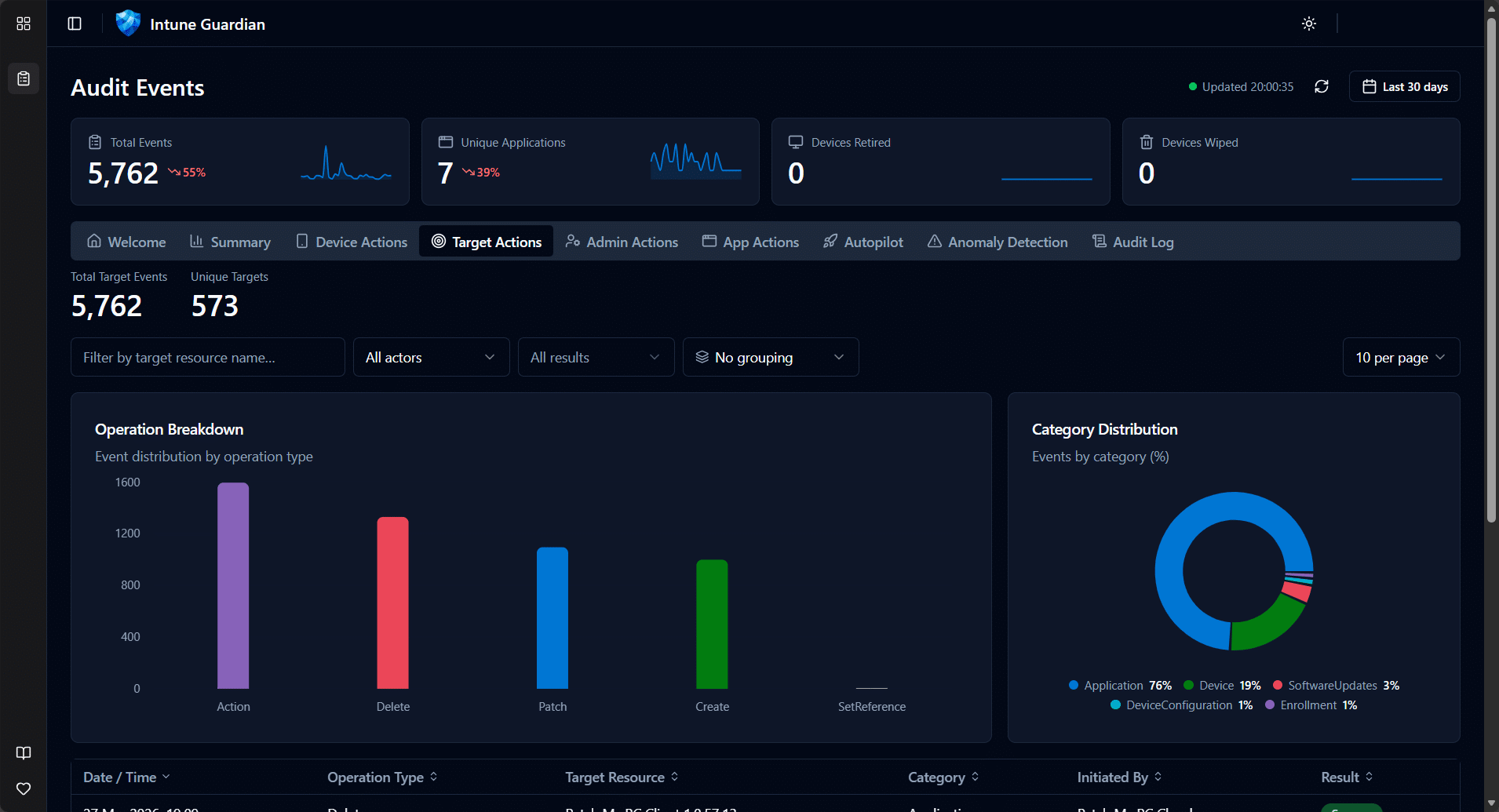
Task: Toggle Application legend item in donut chart
Action: [1120, 686]
